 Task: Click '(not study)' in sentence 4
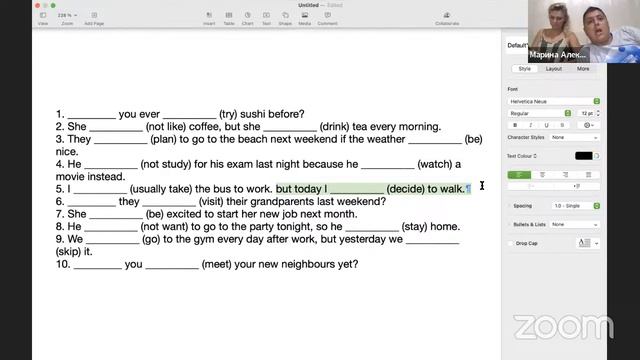[x=166, y=164]
